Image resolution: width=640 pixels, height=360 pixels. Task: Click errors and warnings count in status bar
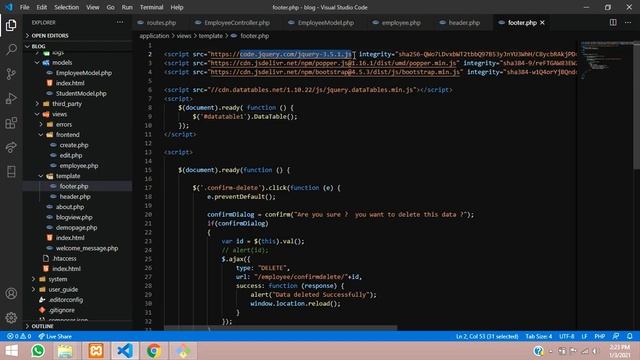click(x=19, y=336)
